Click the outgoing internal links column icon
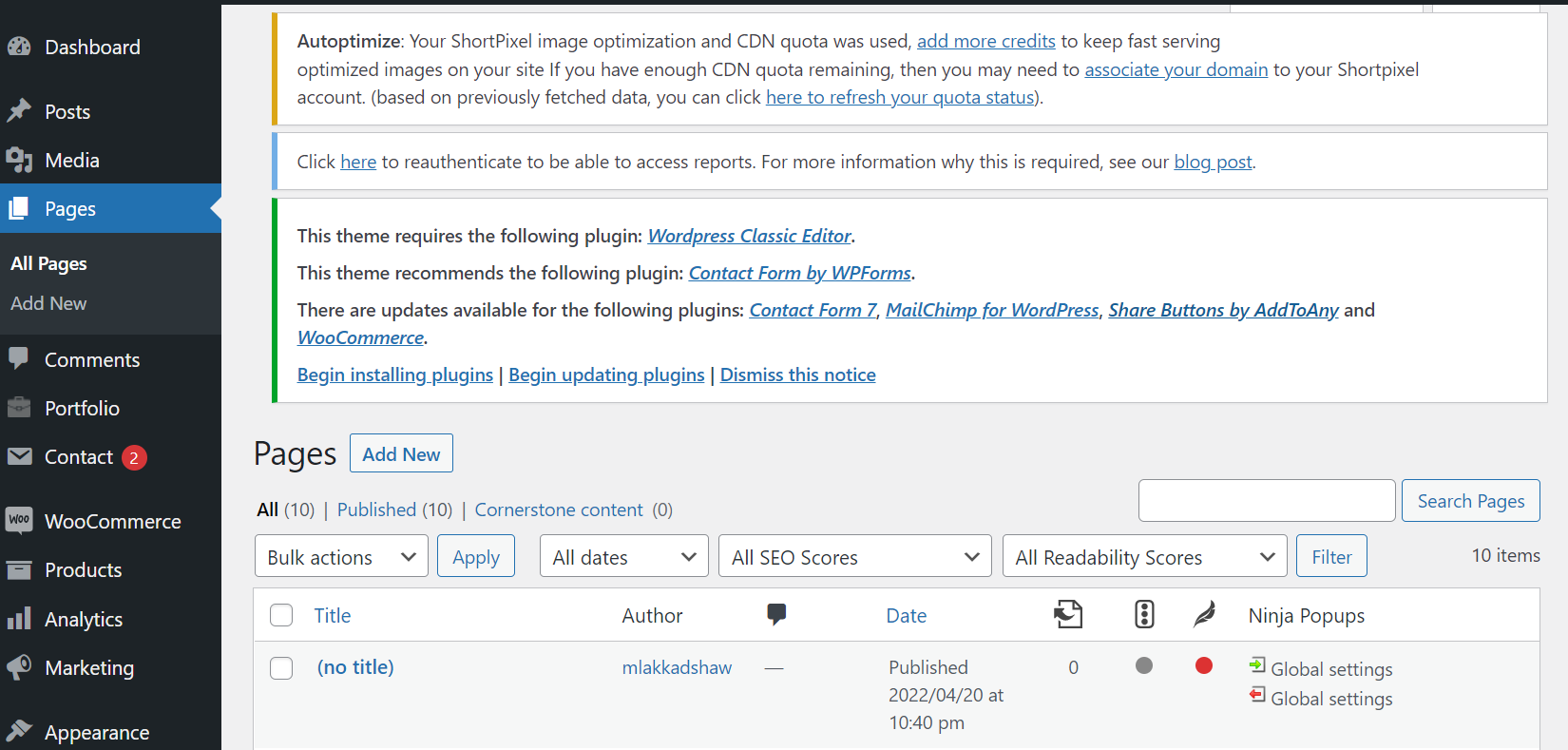The height and width of the screenshot is (750, 1568). 1068,615
